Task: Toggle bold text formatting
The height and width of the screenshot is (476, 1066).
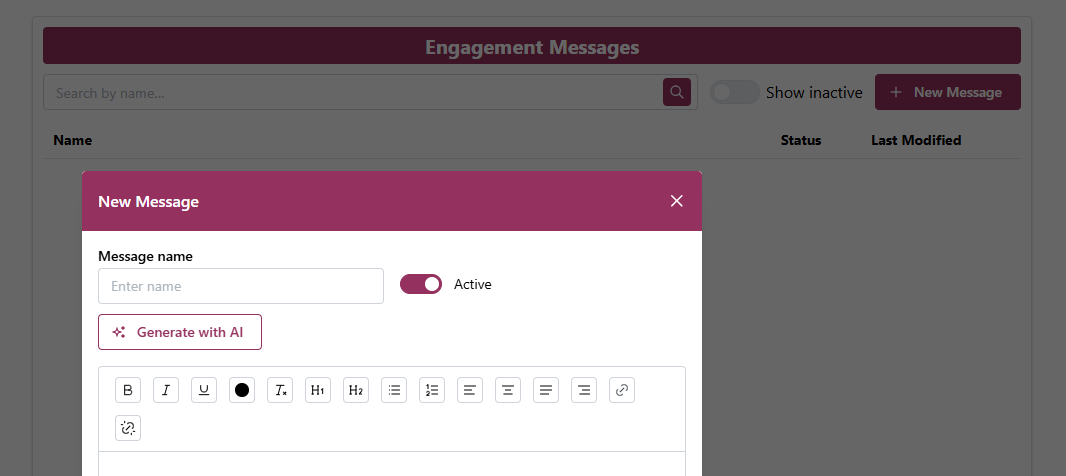Action: point(128,390)
